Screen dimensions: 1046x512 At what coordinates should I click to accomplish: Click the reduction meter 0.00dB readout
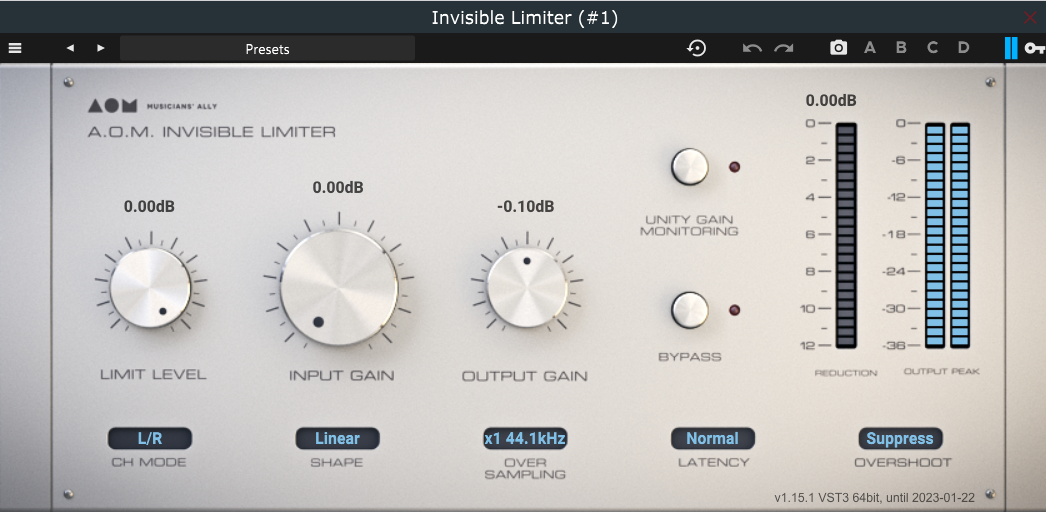tap(831, 101)
